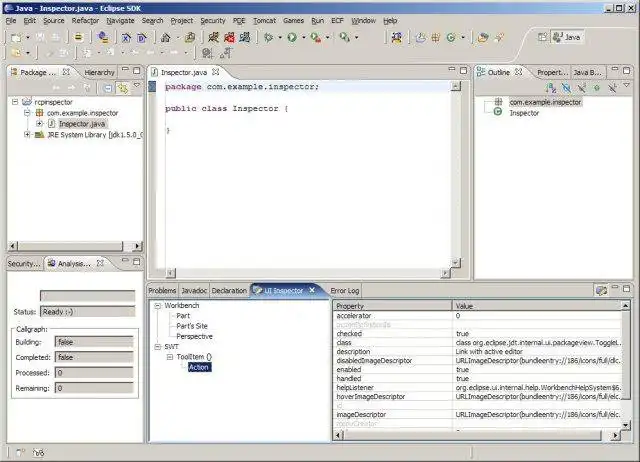Screen dimensions: 640x462
Task: Click the Status field showing Ready
Action: (x=87, y=312)
